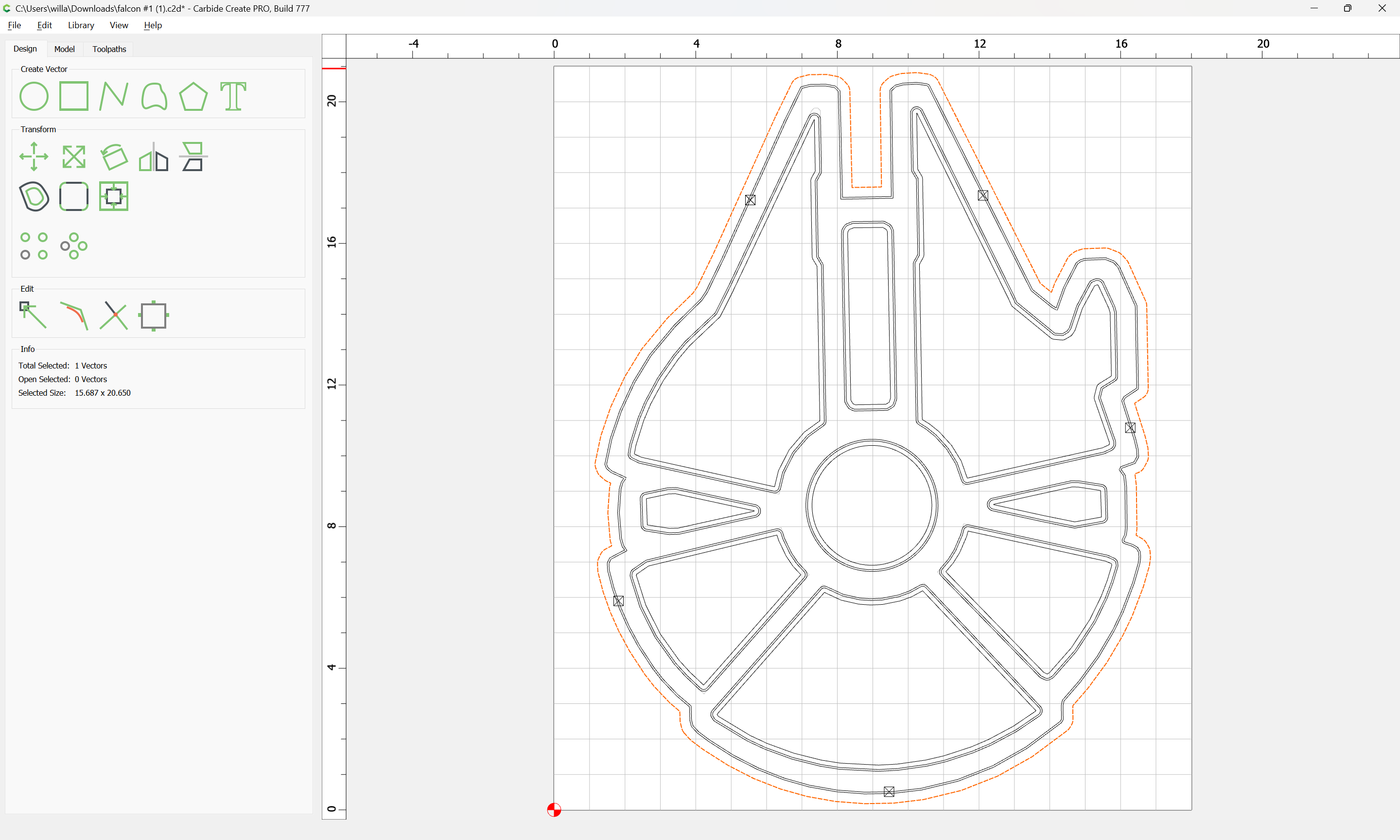Select the Regular Polygon tool
Image resolution: width=1400 pixels, height=840 pixels.
(x=193, y=96)
